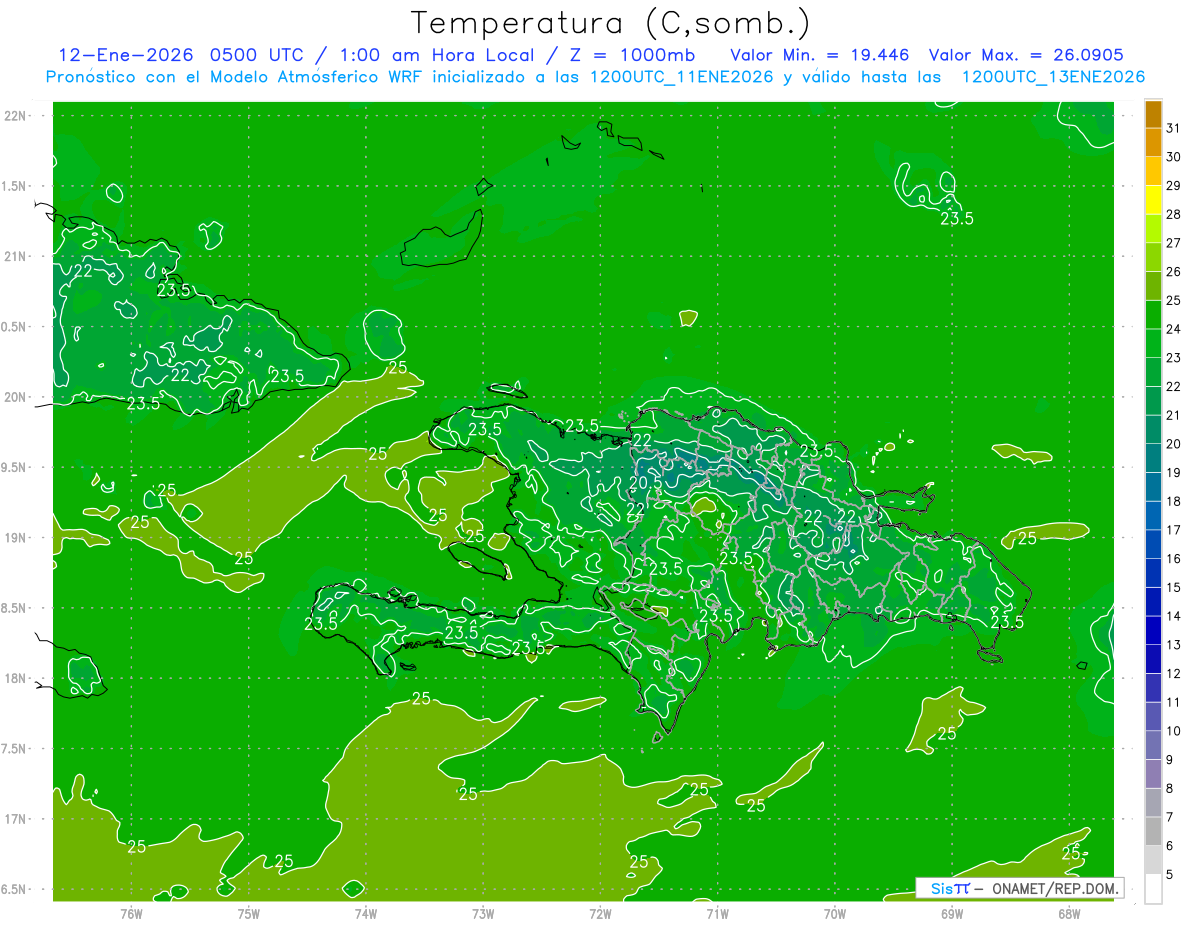The image size is (1200, 927).
Task: Select the 'Valor Min. = 19.446' readout
Action: (x=820, y=54)
